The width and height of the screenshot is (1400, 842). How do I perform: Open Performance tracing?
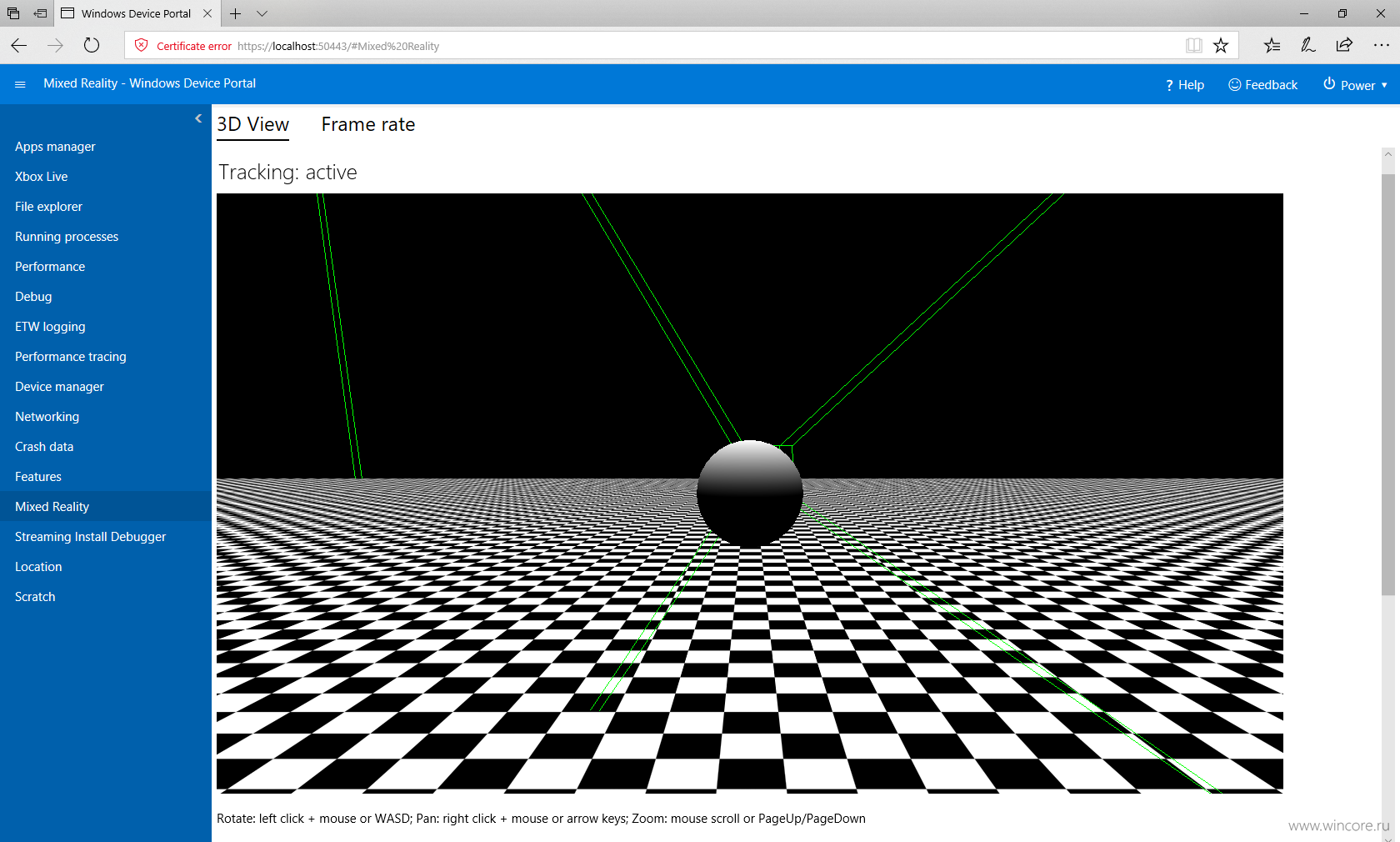(x=71, y=357)
